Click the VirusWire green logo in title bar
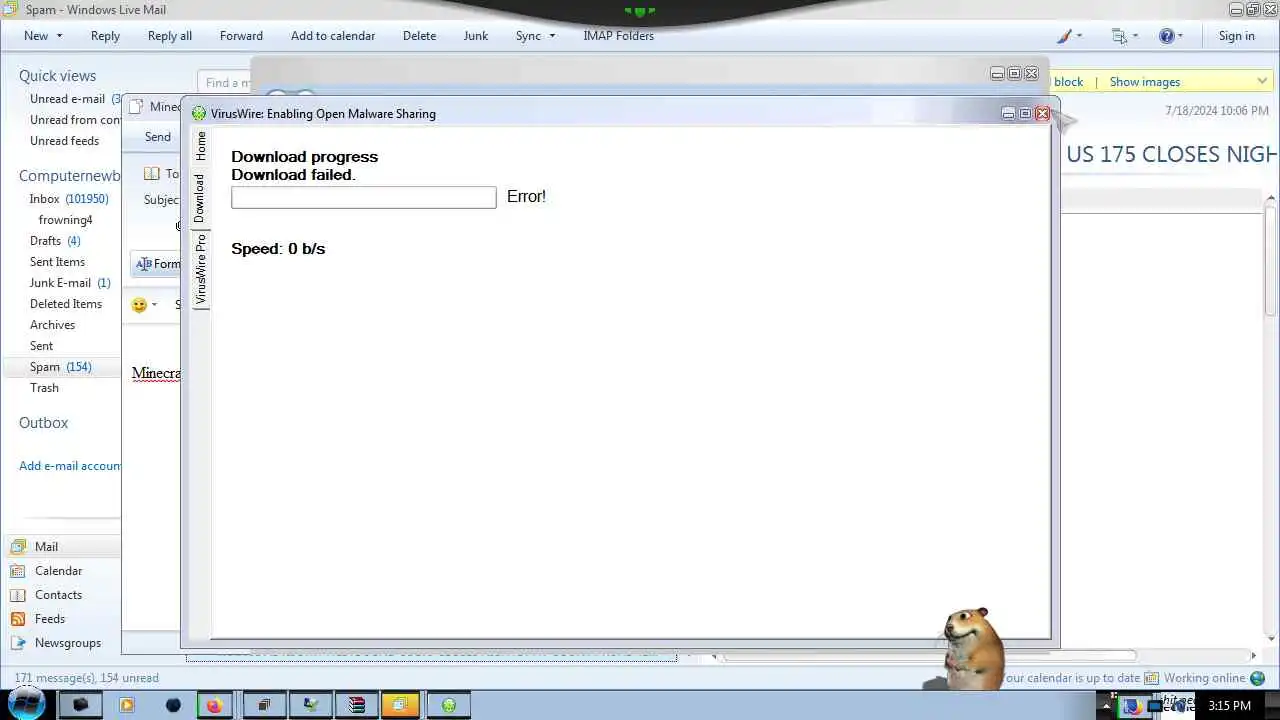 pyautogui.click(x=199, y=114)
